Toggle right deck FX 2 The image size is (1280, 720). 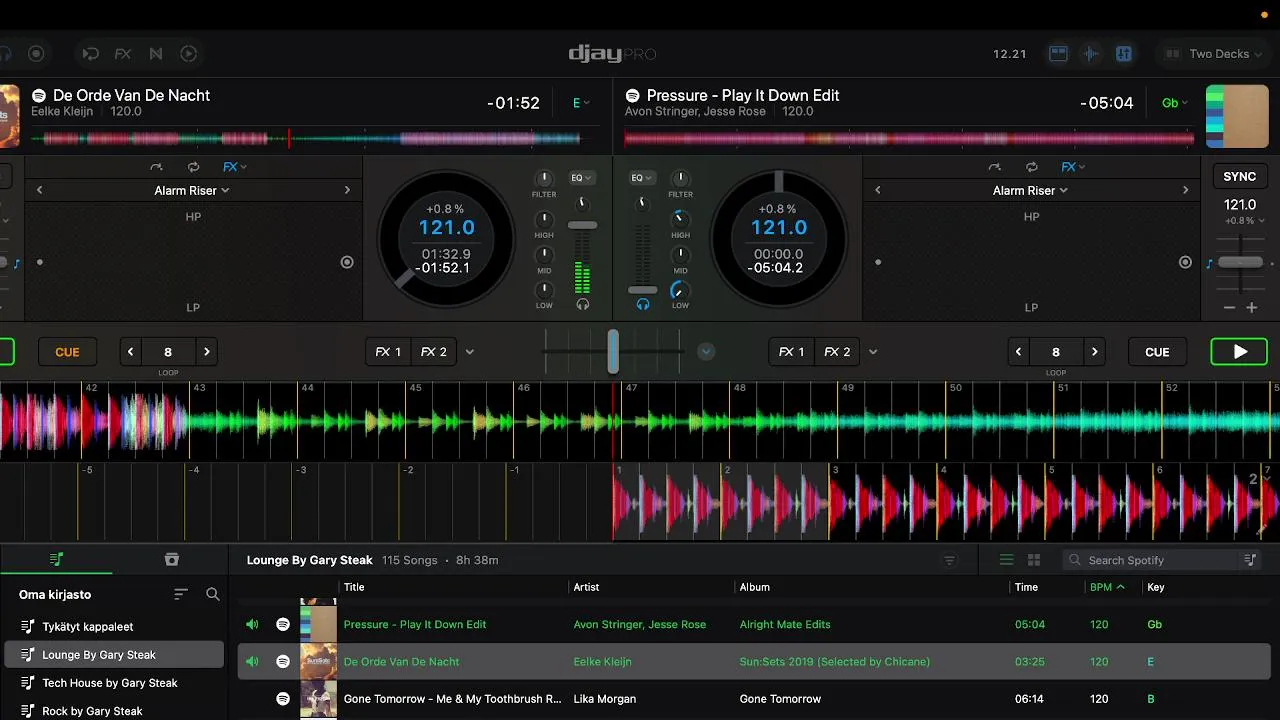[837, 352]
